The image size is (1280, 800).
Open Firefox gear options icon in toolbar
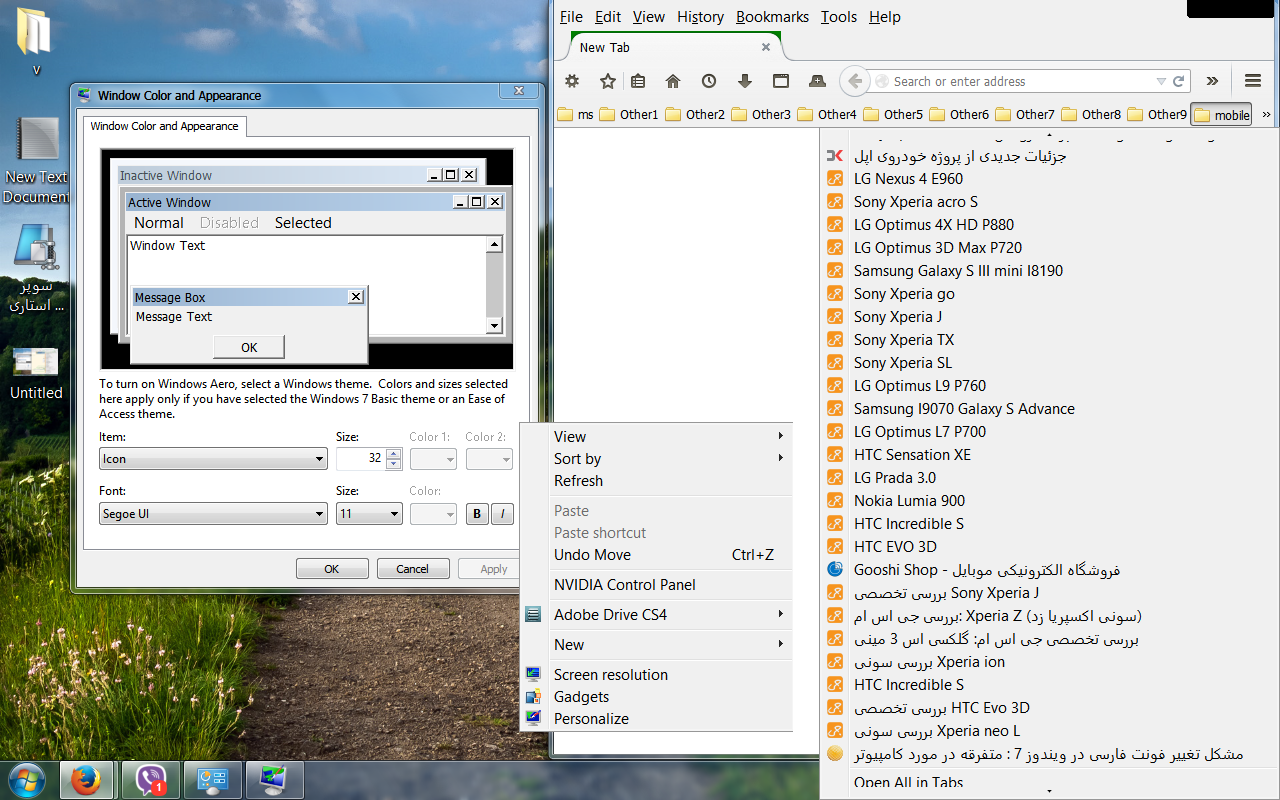pos(572,81)
